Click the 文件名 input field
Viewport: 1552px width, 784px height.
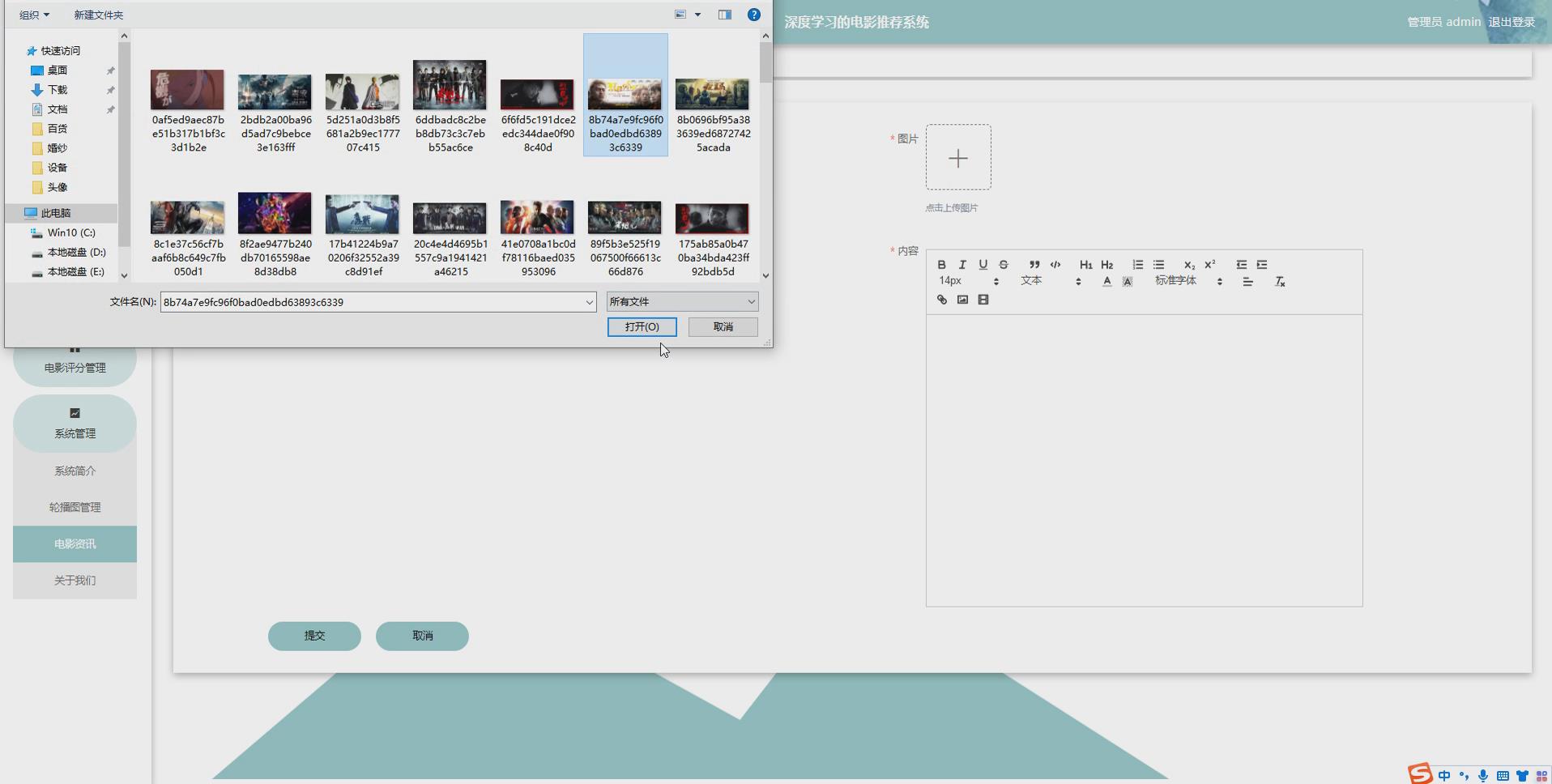pos(371,302)
